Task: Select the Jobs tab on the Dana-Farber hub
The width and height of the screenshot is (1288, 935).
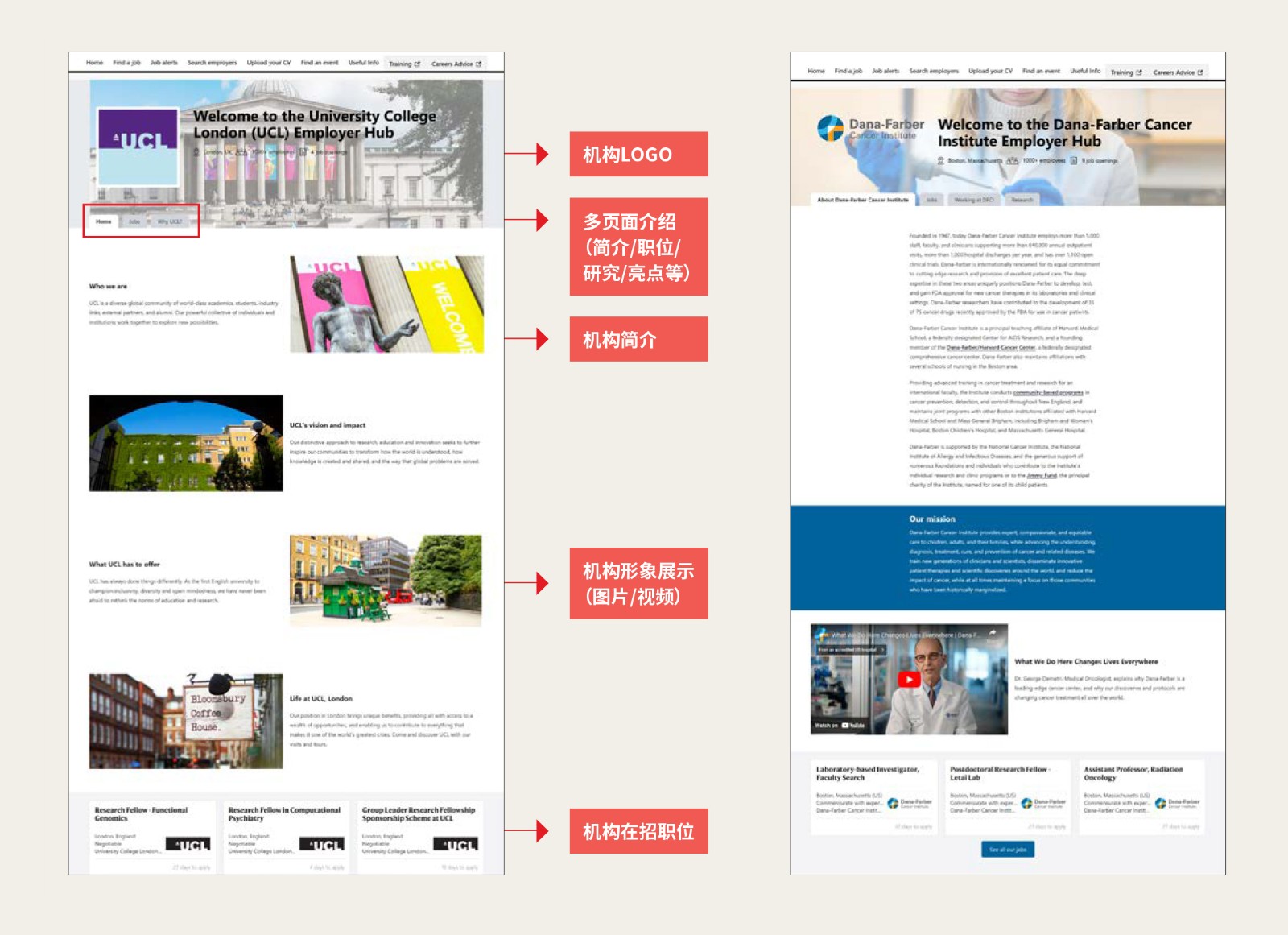Action: [931, 200]
